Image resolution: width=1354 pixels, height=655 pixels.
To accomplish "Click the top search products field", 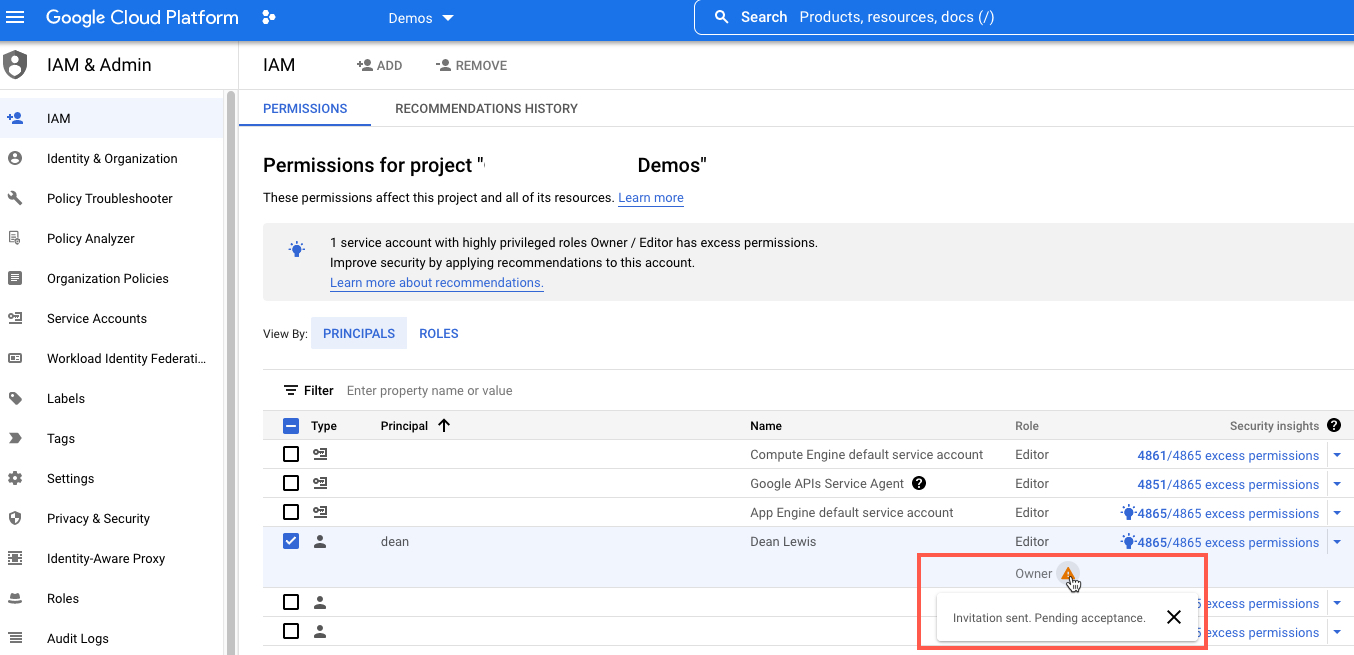I will click(1024, 17).
